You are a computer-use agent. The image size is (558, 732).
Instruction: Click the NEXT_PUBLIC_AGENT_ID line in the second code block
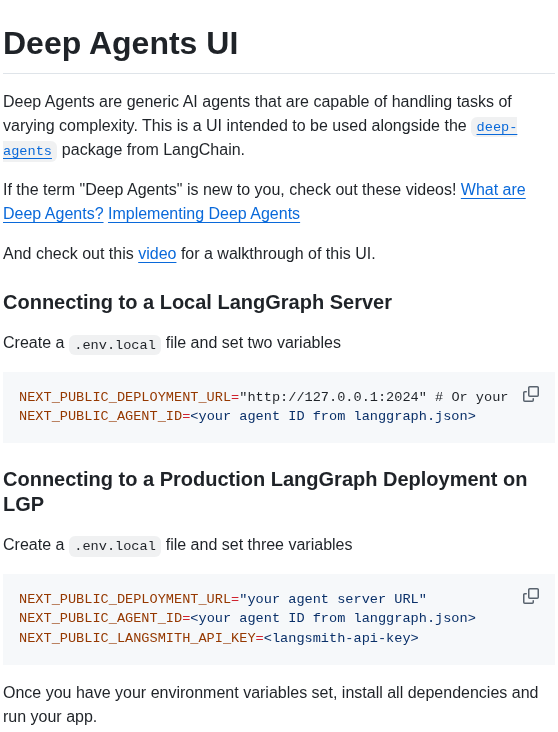click(x=247, y=618)
